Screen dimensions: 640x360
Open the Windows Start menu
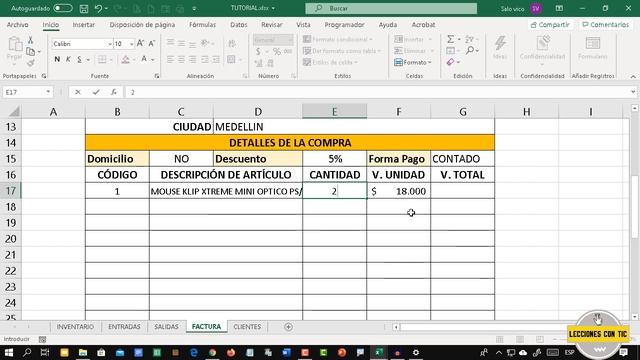[9, 353]
